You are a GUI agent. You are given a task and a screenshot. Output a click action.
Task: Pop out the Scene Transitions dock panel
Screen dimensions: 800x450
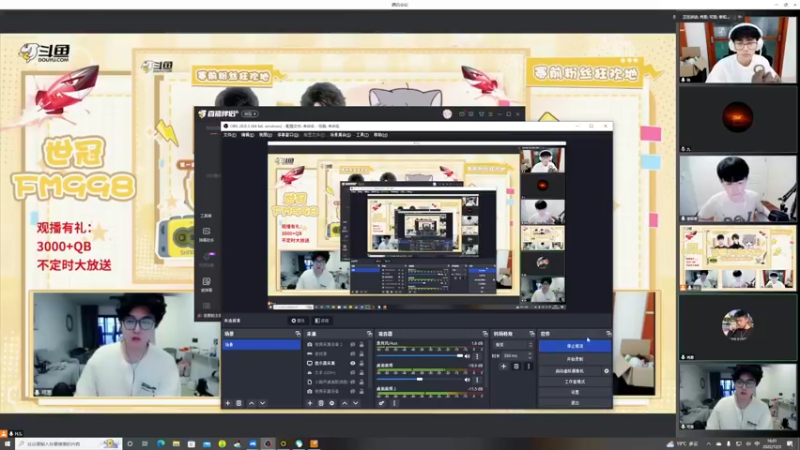532,334
